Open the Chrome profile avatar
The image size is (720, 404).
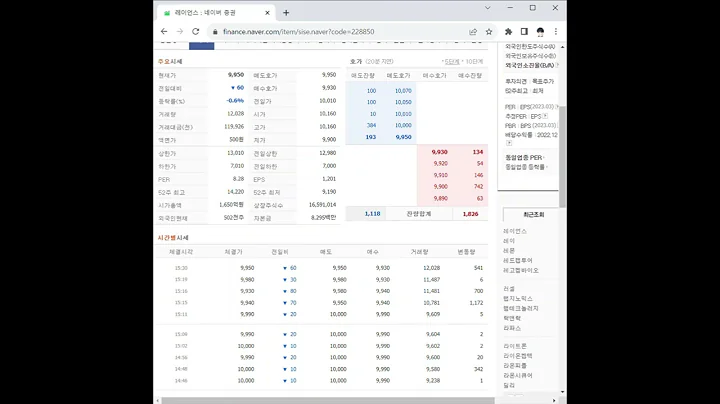click(x=540, y=32)
